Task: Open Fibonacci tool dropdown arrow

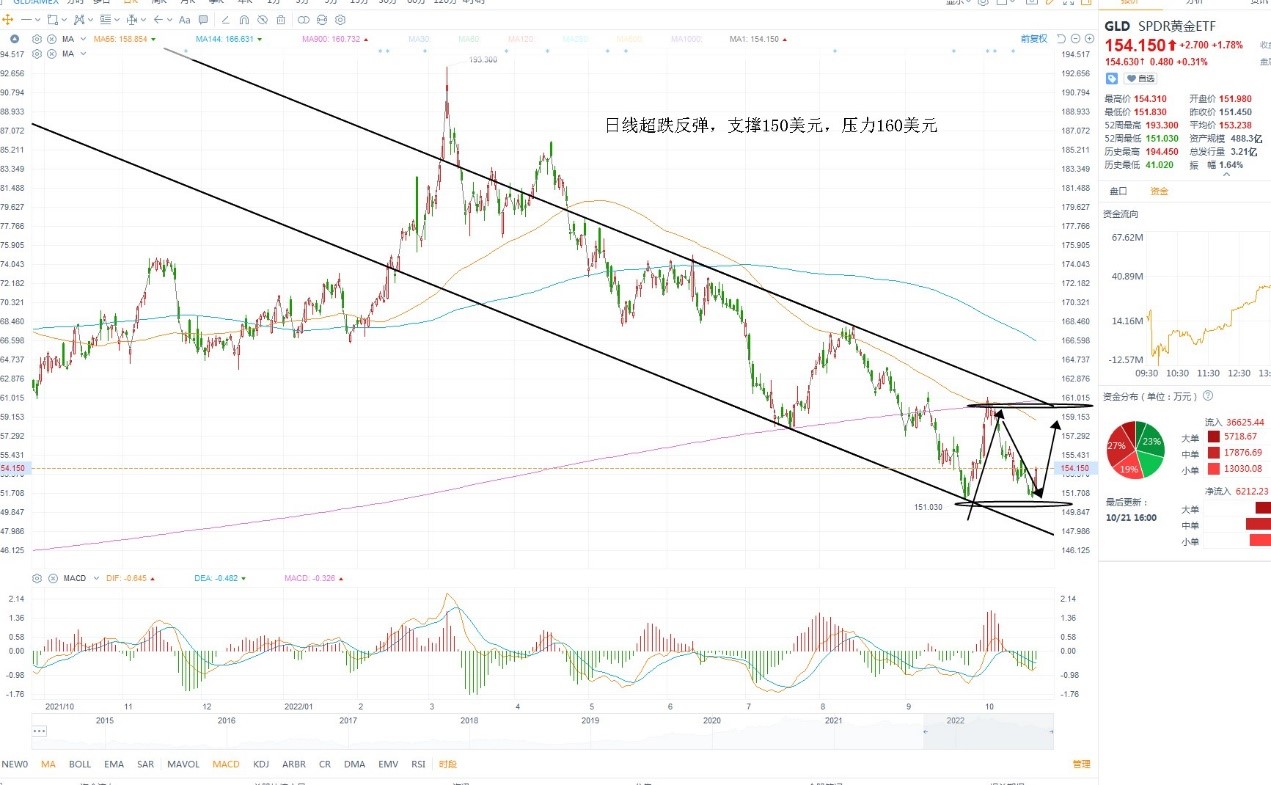Action: pyautogui.click(x=117, y=20)
